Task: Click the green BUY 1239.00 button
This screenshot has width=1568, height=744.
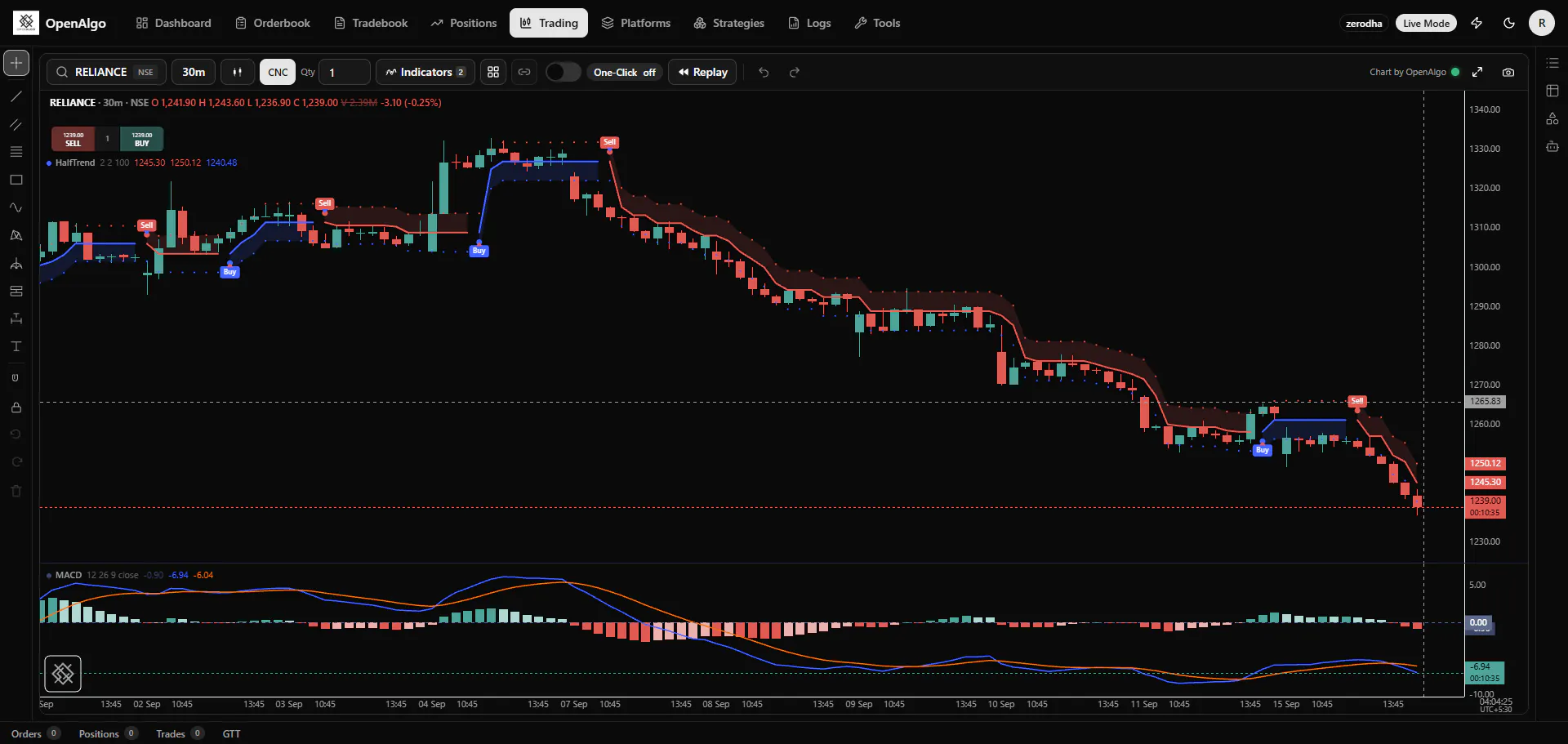Action: pos(142,139)
